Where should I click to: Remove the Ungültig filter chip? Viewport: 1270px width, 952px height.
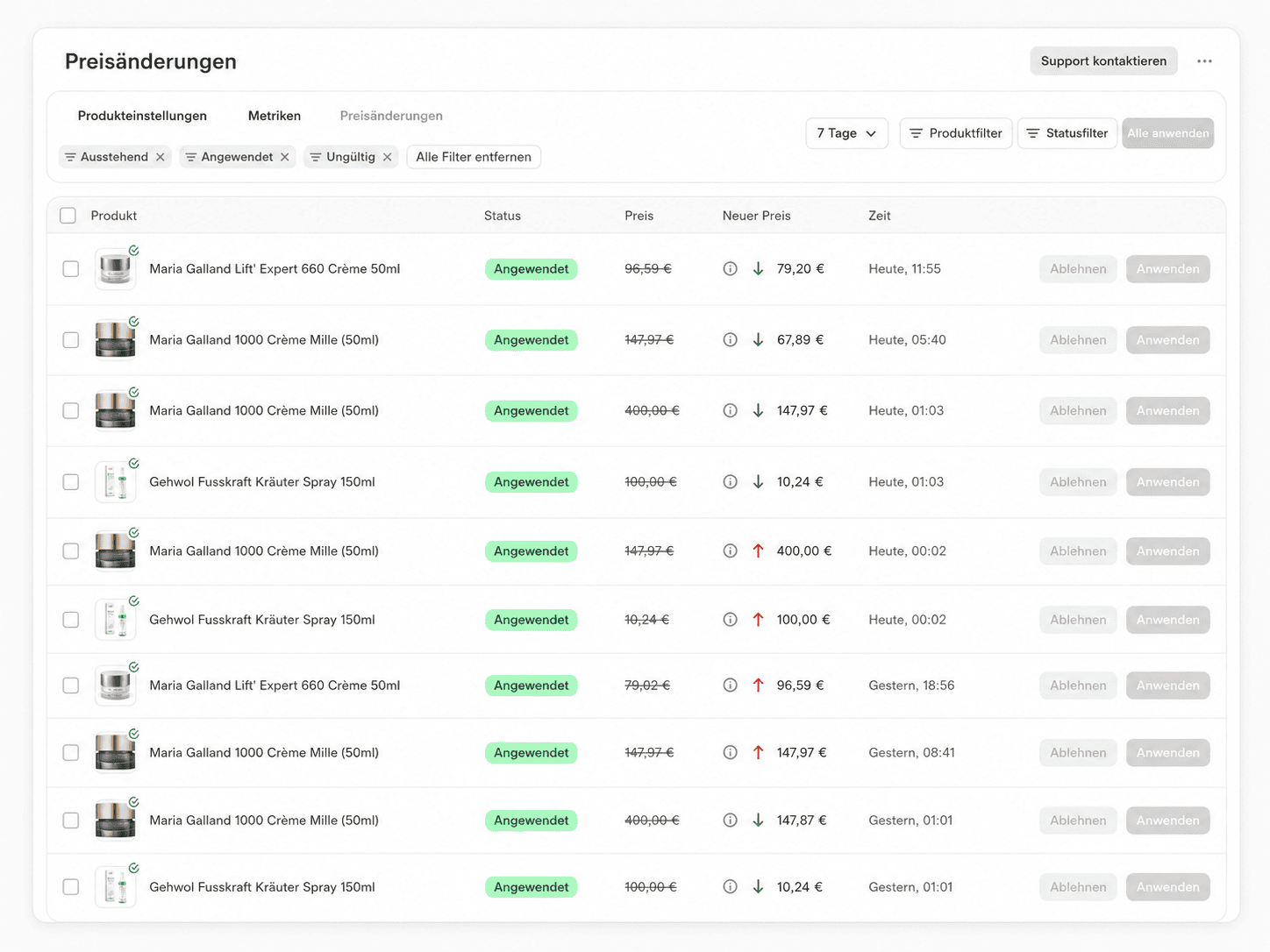point(388,157)
